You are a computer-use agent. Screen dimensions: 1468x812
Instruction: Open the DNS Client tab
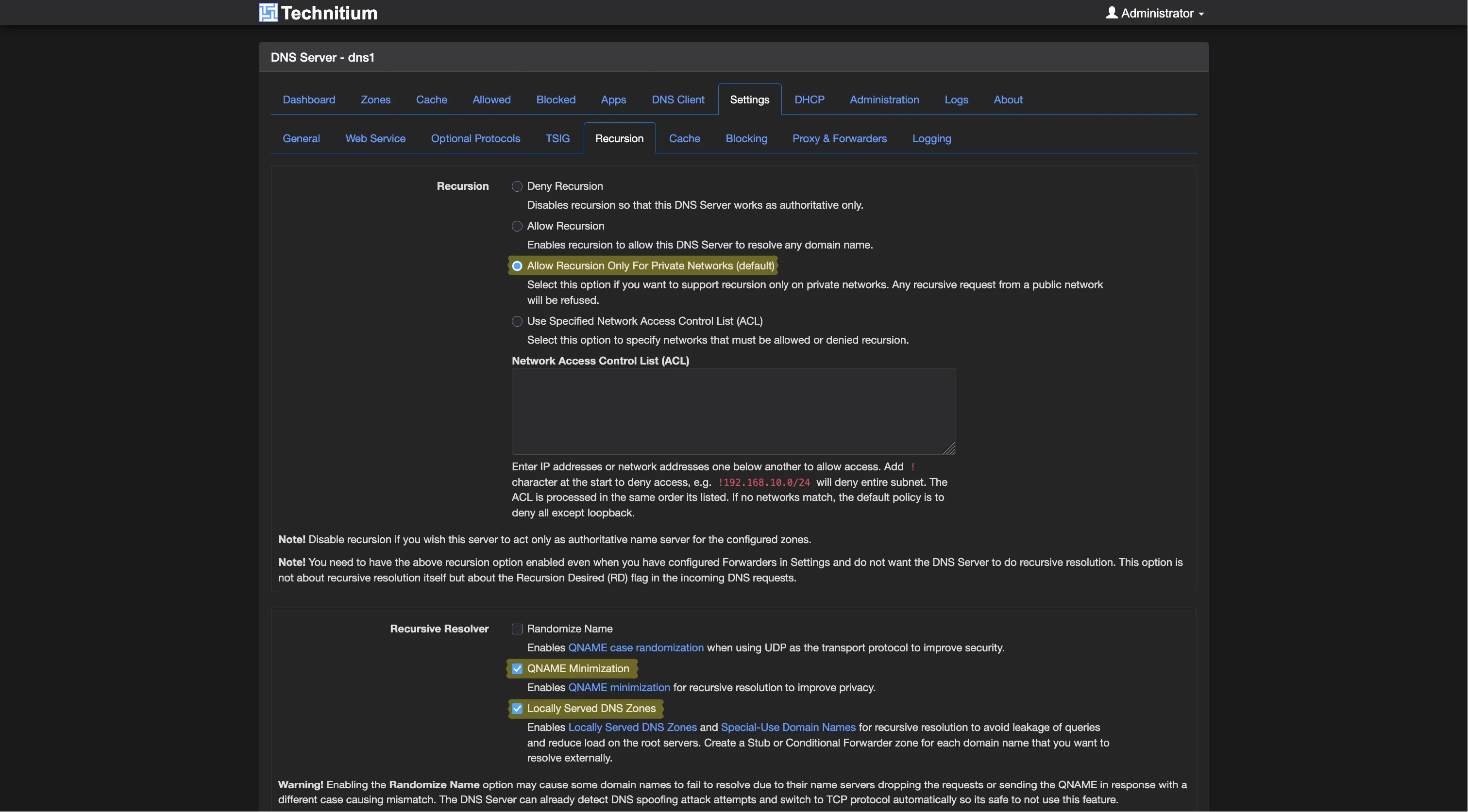point(677,99)
